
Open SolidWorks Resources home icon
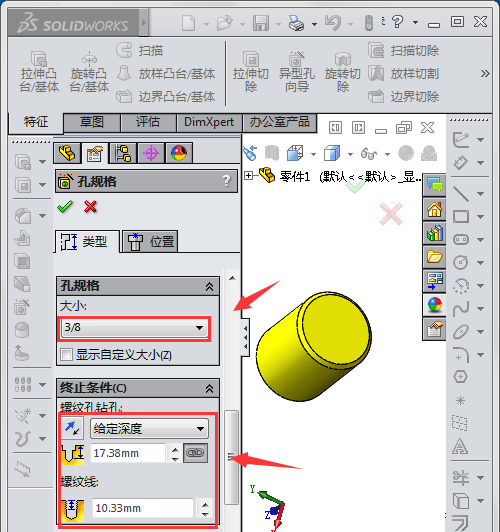(435, 209)
